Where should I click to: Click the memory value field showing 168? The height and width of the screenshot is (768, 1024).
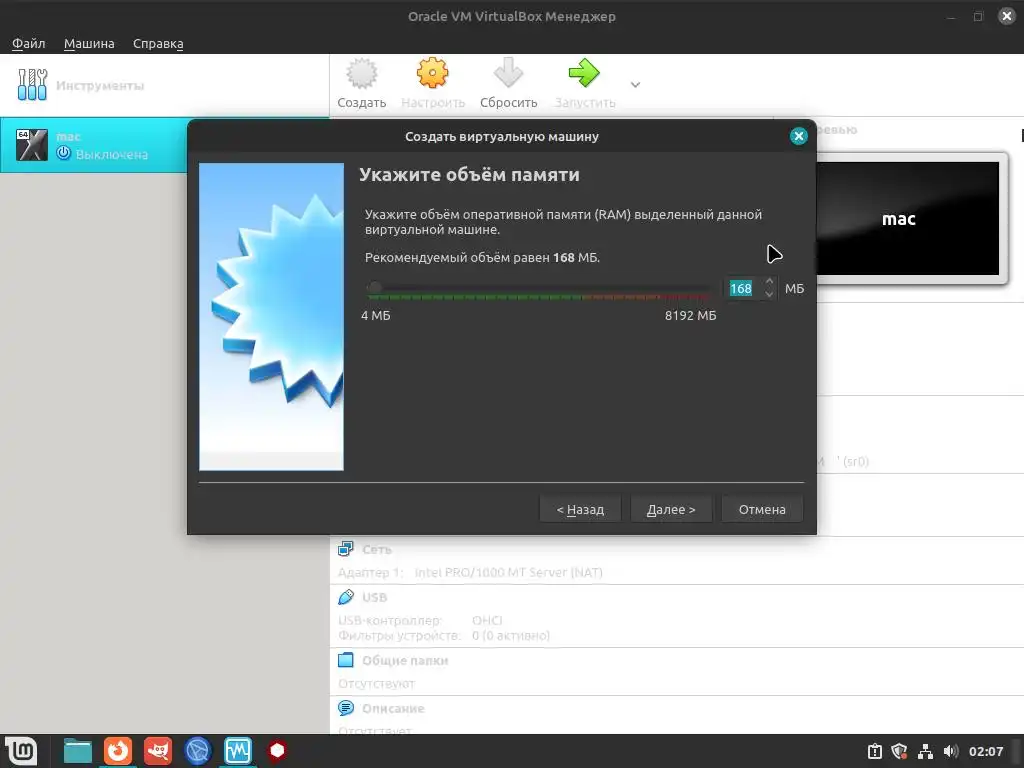[742, 289]
